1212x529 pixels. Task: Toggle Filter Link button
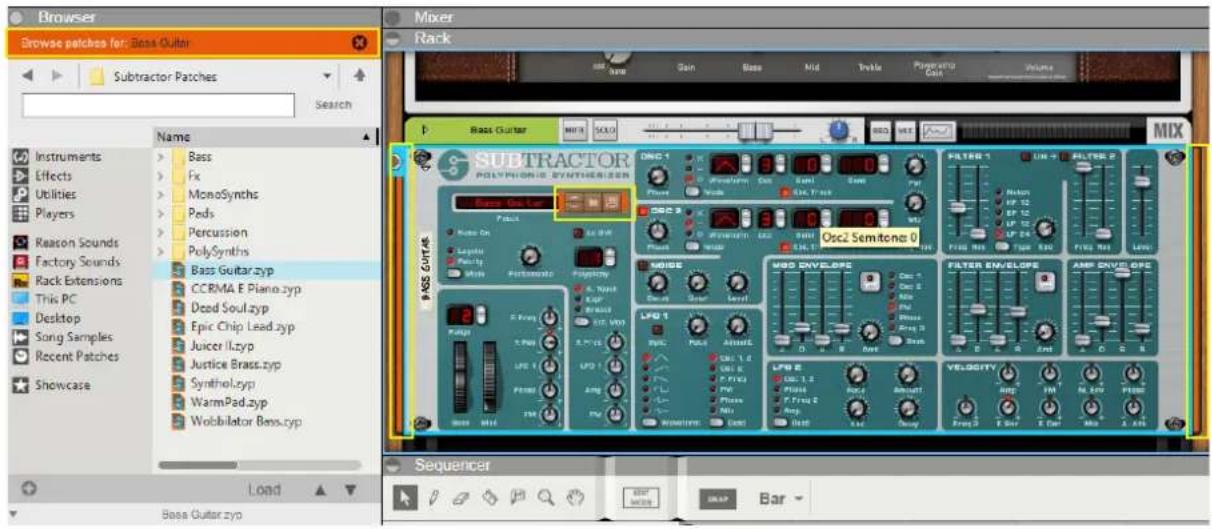1026,157
